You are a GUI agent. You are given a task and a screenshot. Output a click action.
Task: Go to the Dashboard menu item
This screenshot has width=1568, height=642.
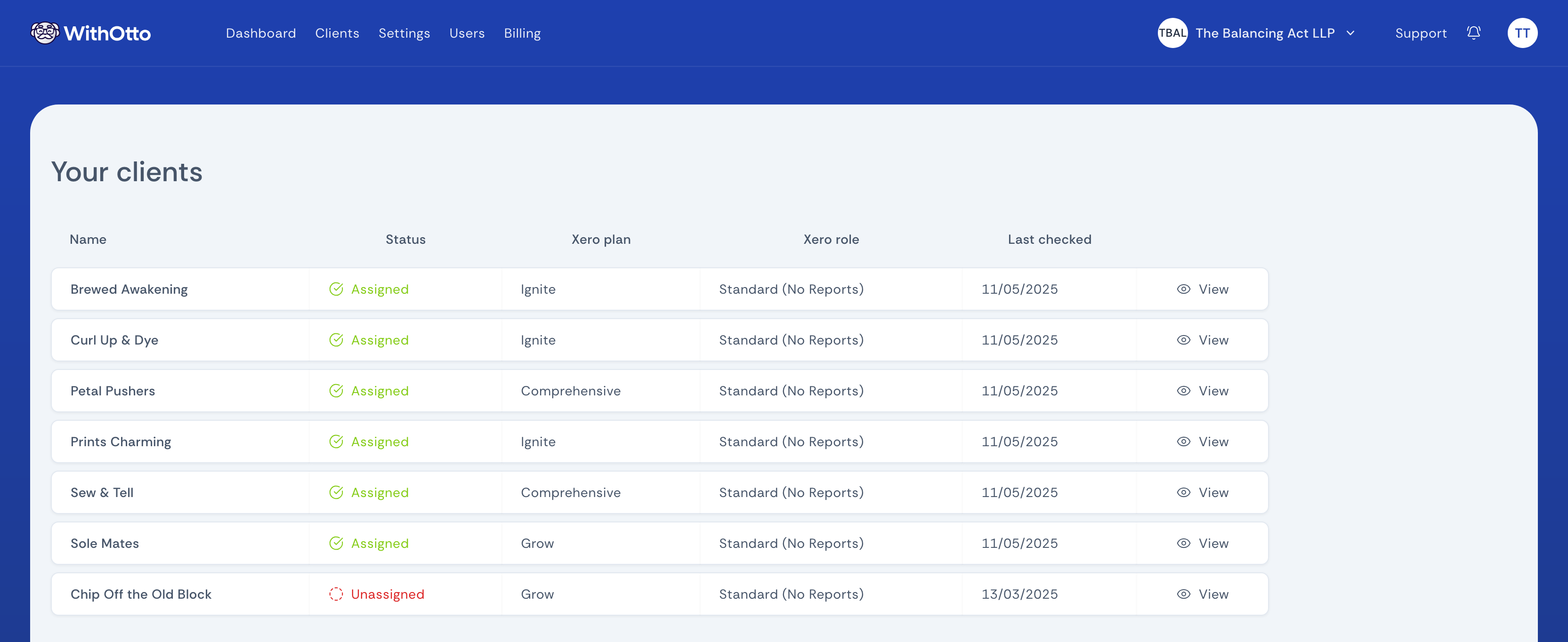[x=260, y=33]
